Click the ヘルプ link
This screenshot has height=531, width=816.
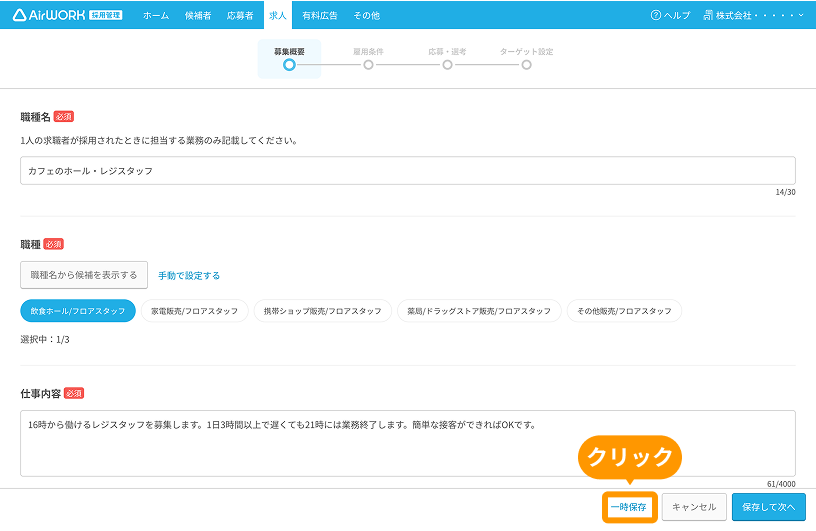pyautogui.click(x=677, y=15)
